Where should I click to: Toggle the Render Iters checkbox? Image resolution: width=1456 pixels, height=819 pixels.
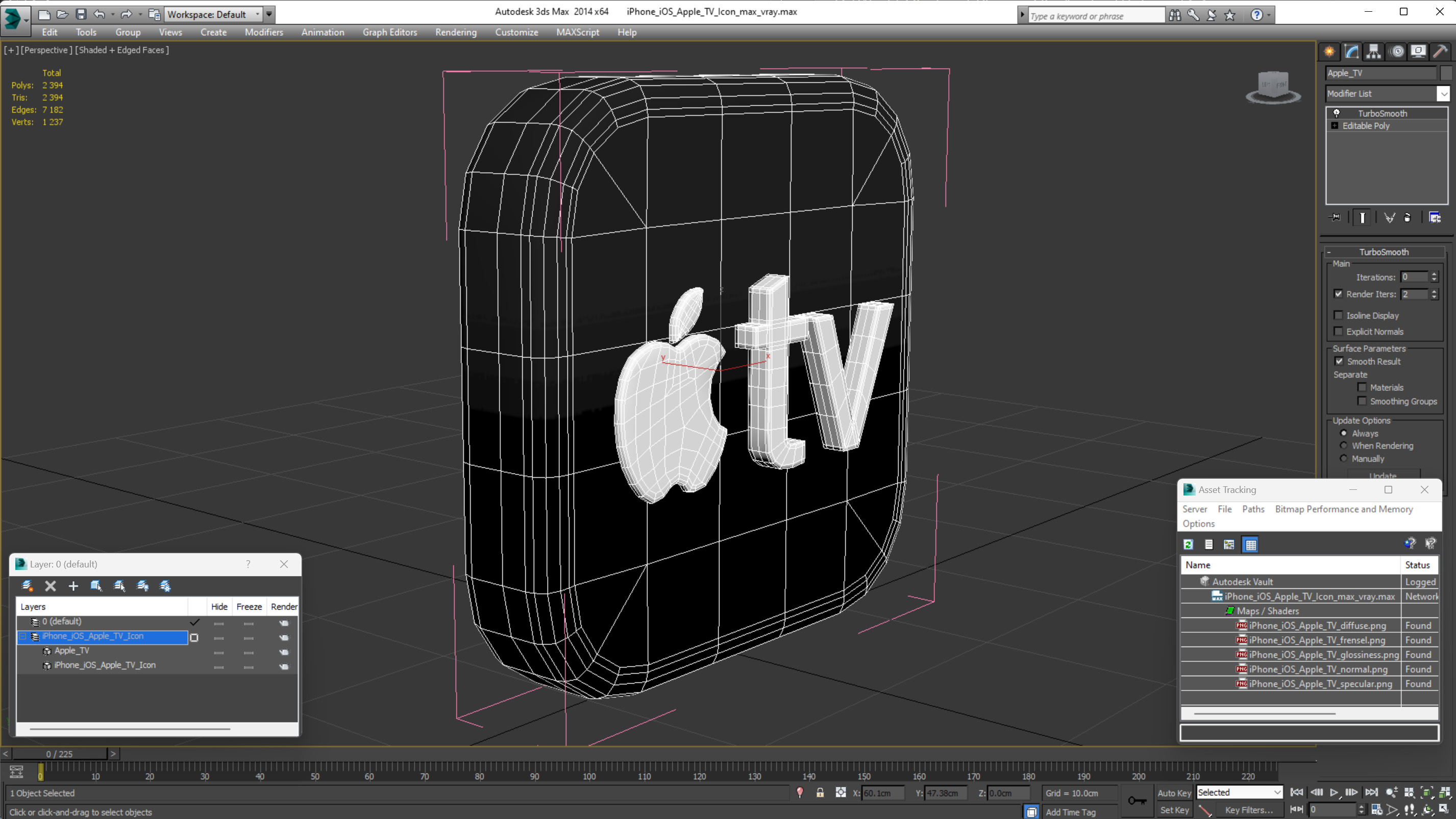[x=1338, y=294]
